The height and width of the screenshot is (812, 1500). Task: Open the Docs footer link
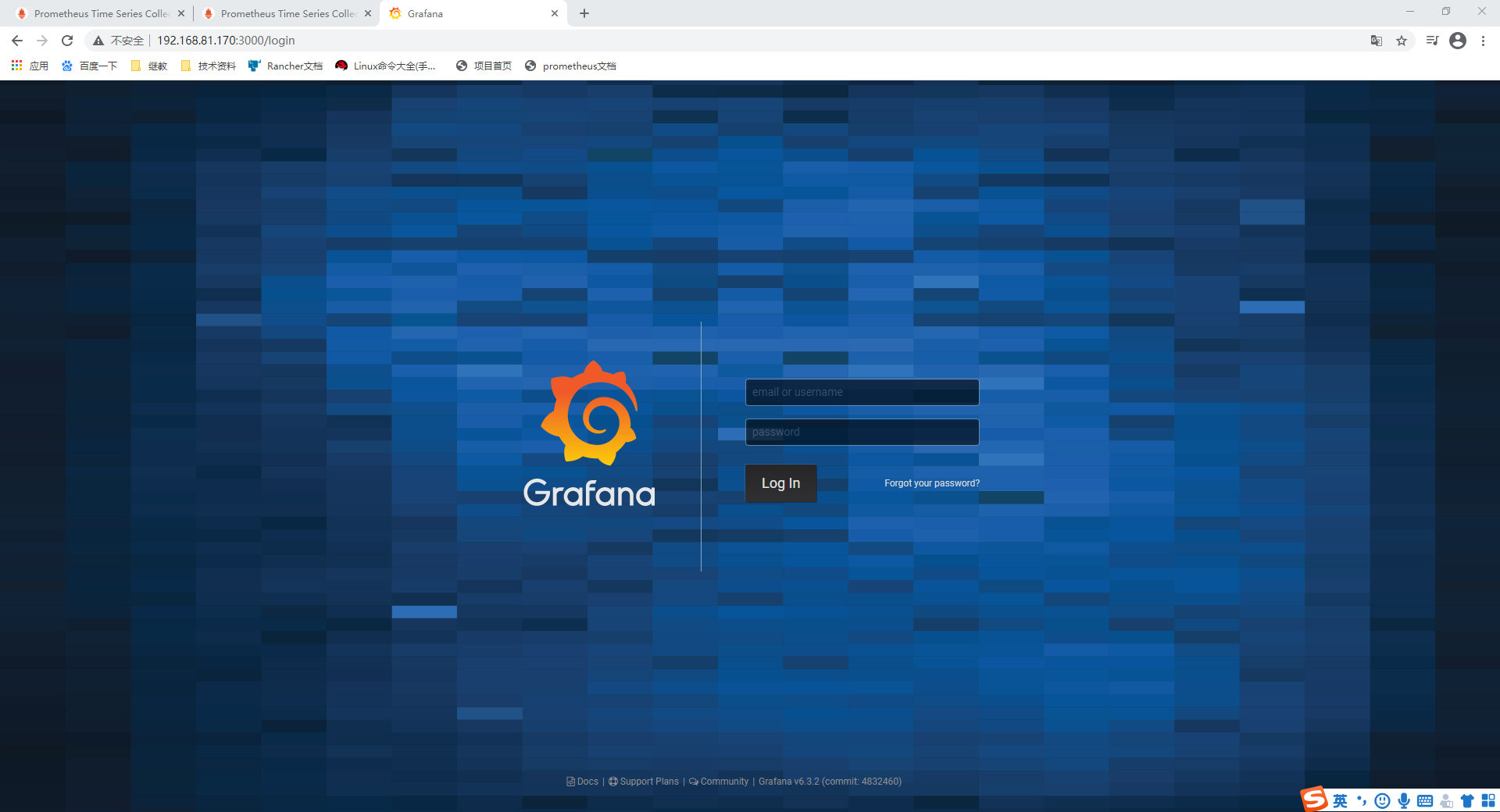[x=583, y=782]
